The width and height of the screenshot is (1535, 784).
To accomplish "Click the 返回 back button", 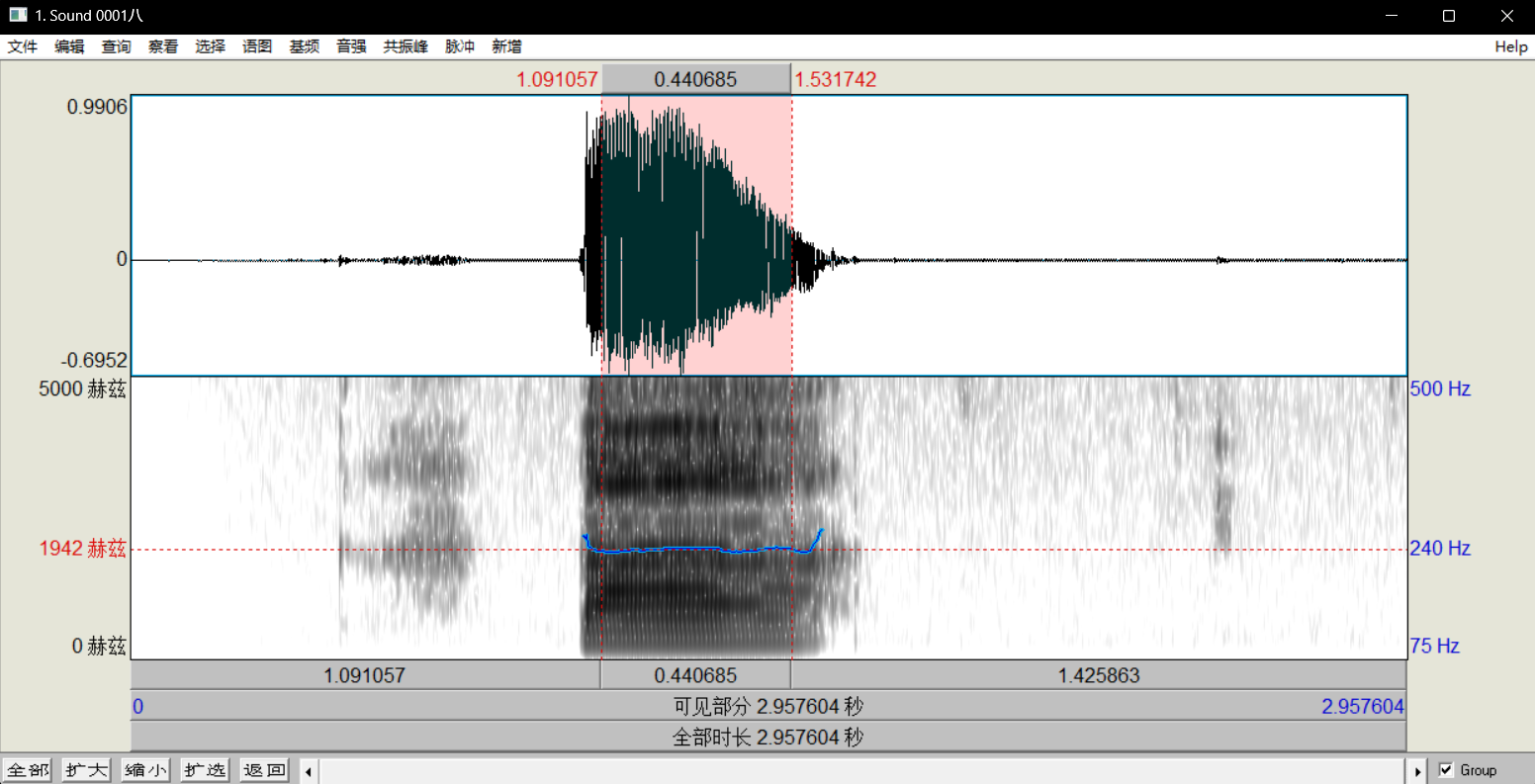I will pyautogui.click(x=265, y=770).
